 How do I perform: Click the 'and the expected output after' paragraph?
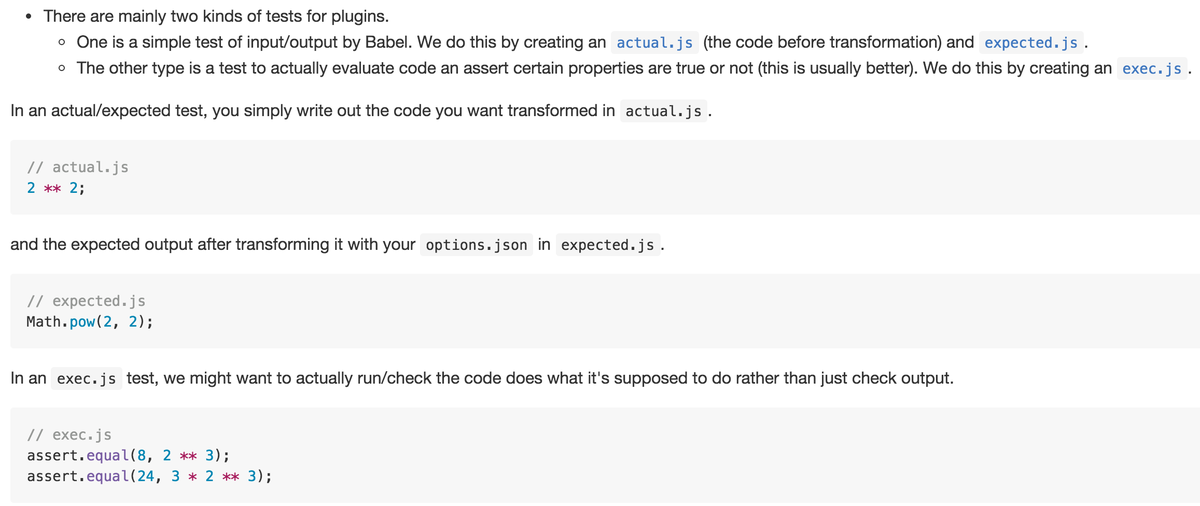point(212,244)
